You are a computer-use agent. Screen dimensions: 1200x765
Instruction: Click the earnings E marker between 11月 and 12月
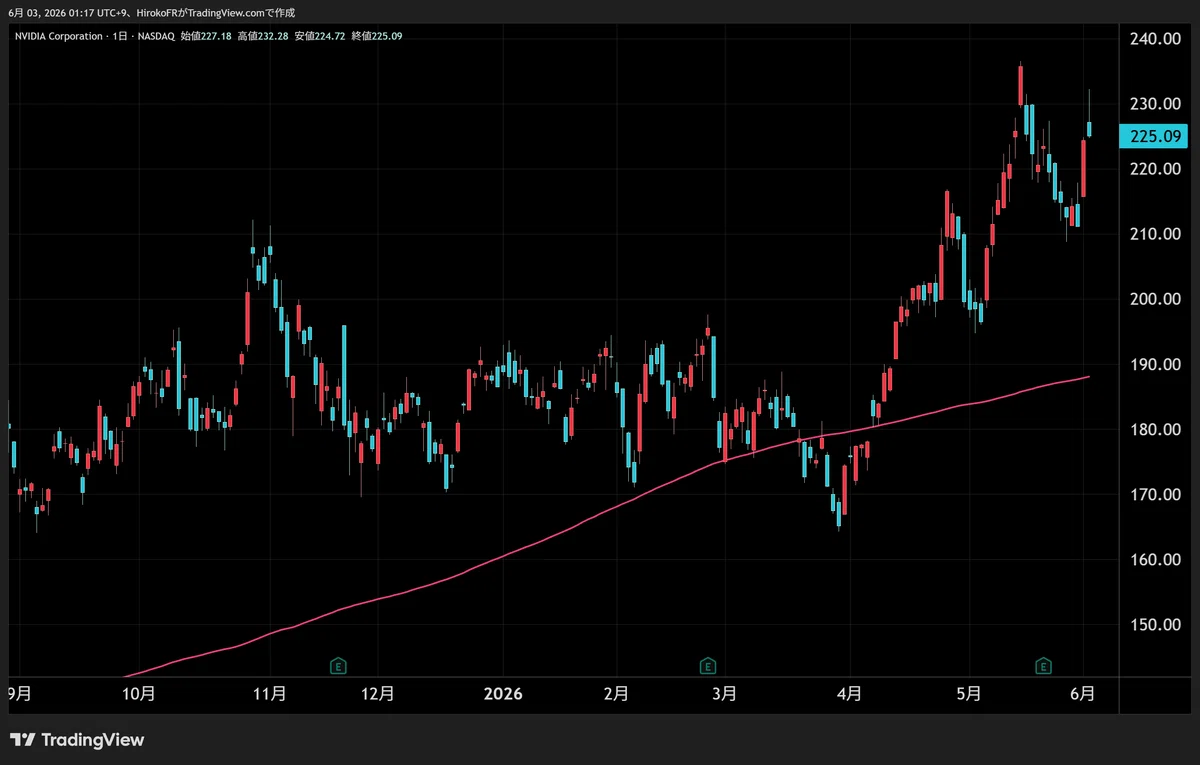pos(339,665)
